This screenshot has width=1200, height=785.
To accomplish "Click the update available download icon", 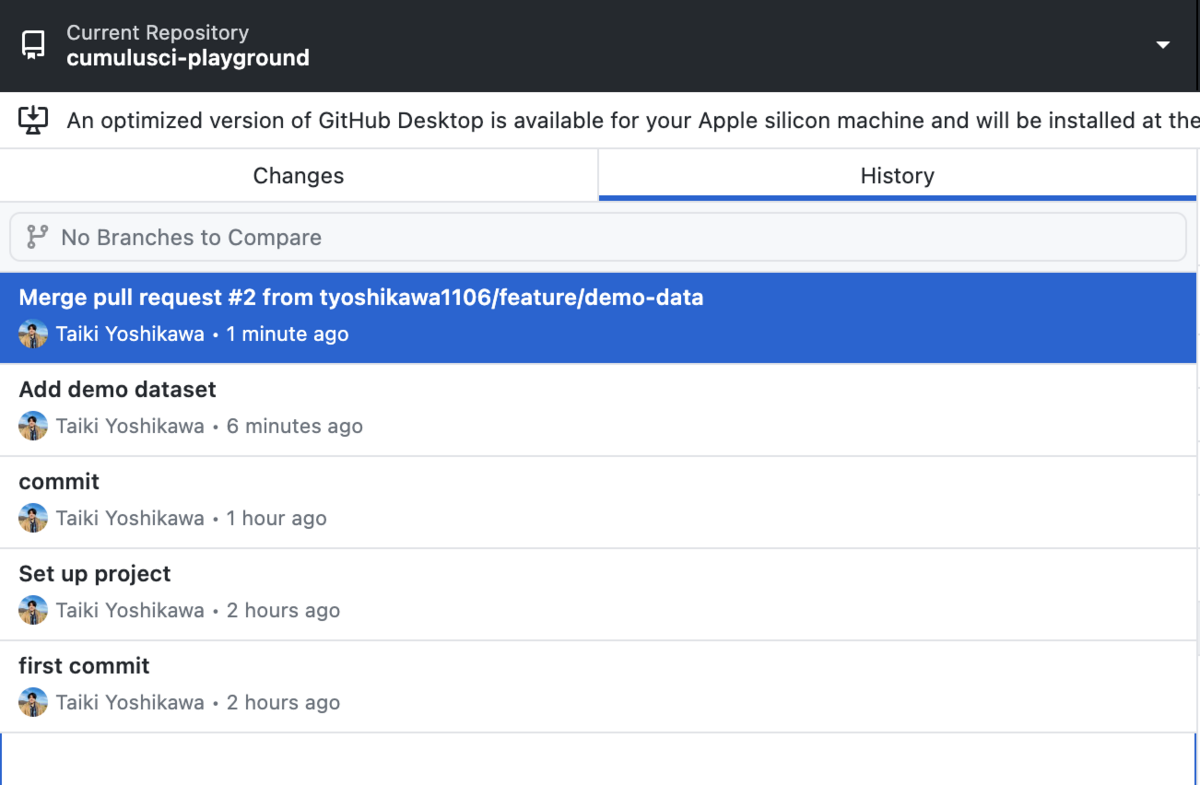I will pos(33,121).
